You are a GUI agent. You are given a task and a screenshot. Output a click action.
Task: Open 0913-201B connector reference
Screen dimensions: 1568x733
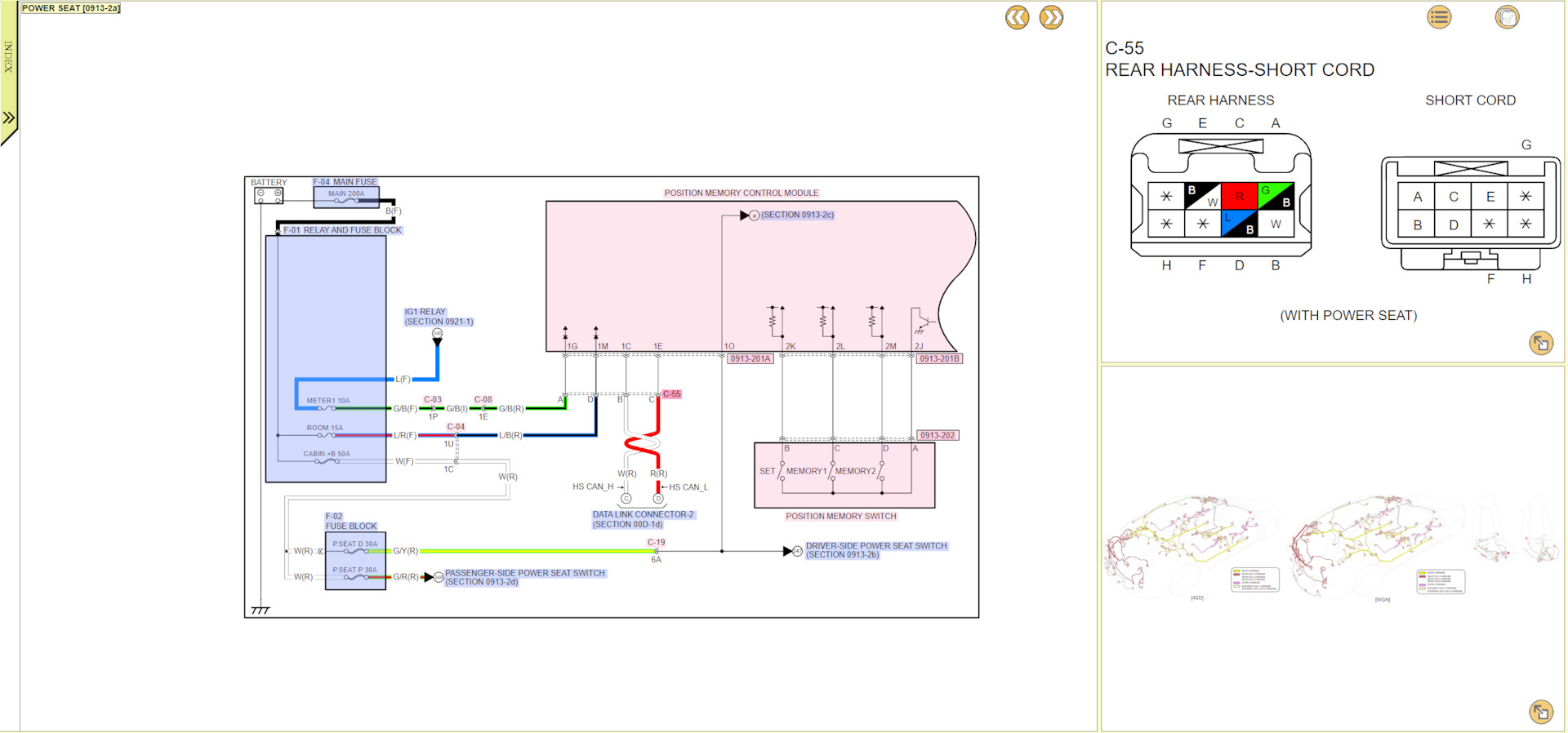click(x=940, y=359)
